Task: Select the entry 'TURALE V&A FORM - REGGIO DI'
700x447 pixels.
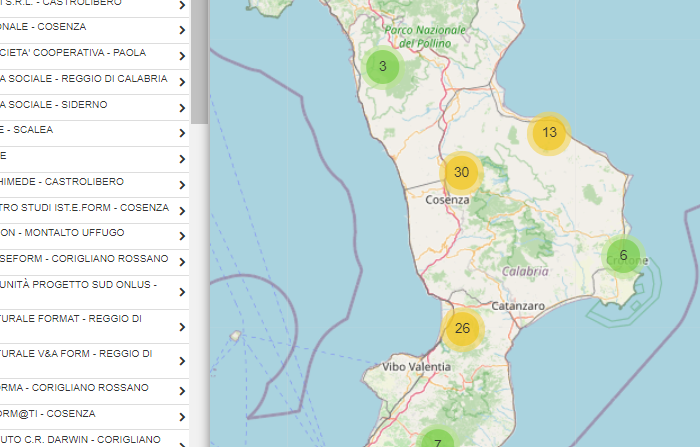Action: (94, 361)
